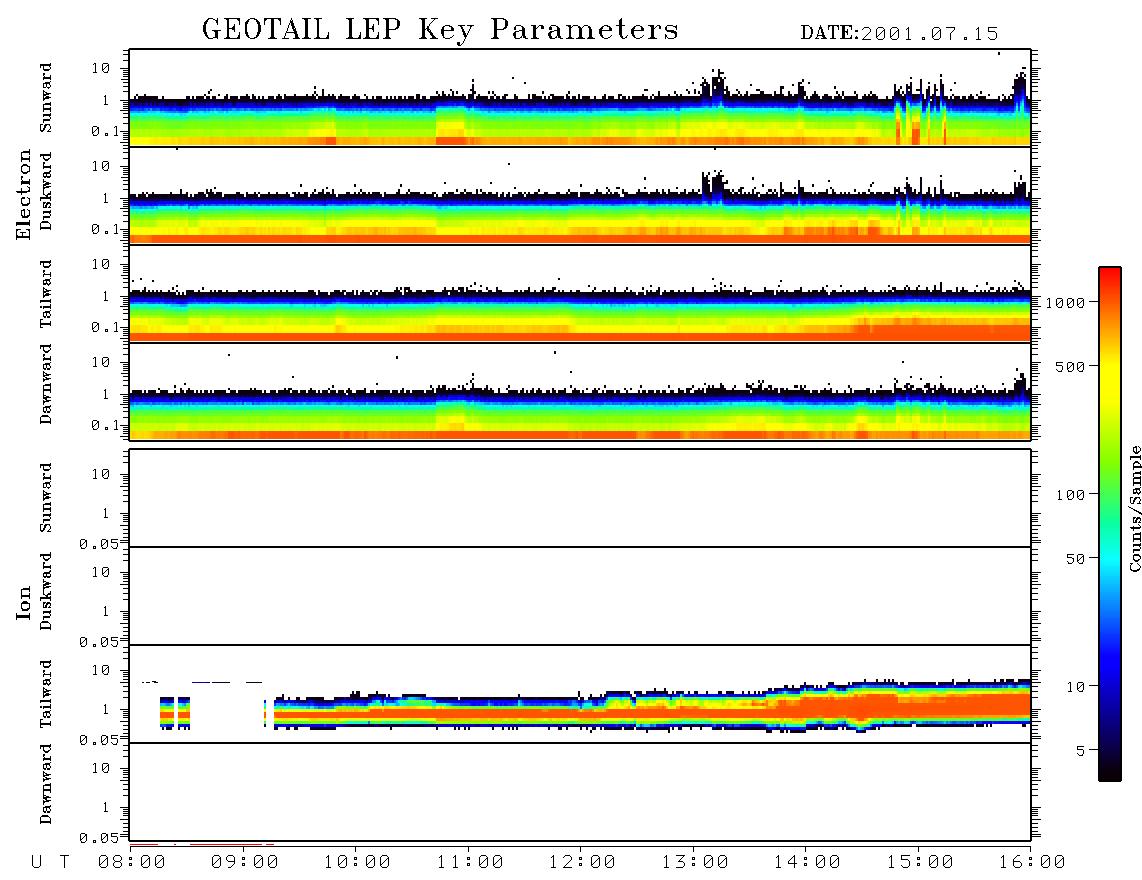The width and height of the screenshot is (1142, 880).
Task: Click the 12:00 time tick label
Action: (x=582, y=863)
